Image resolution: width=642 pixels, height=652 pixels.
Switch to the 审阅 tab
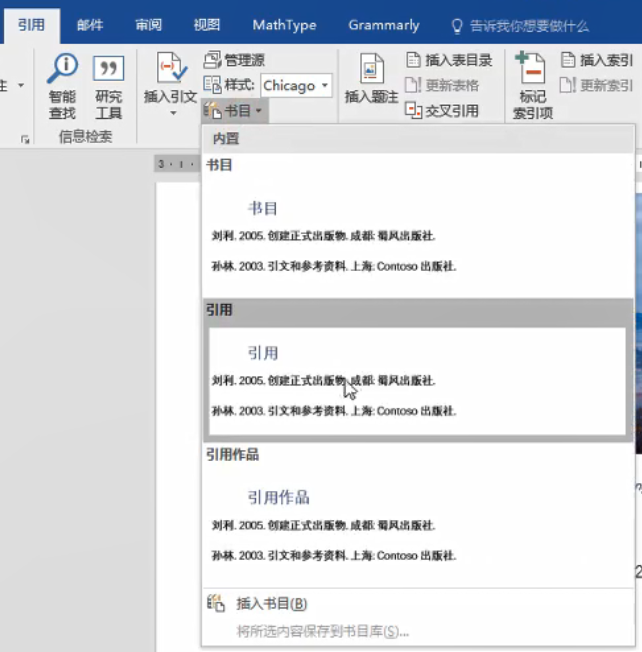pyautogui.click(x=148, y=25)
